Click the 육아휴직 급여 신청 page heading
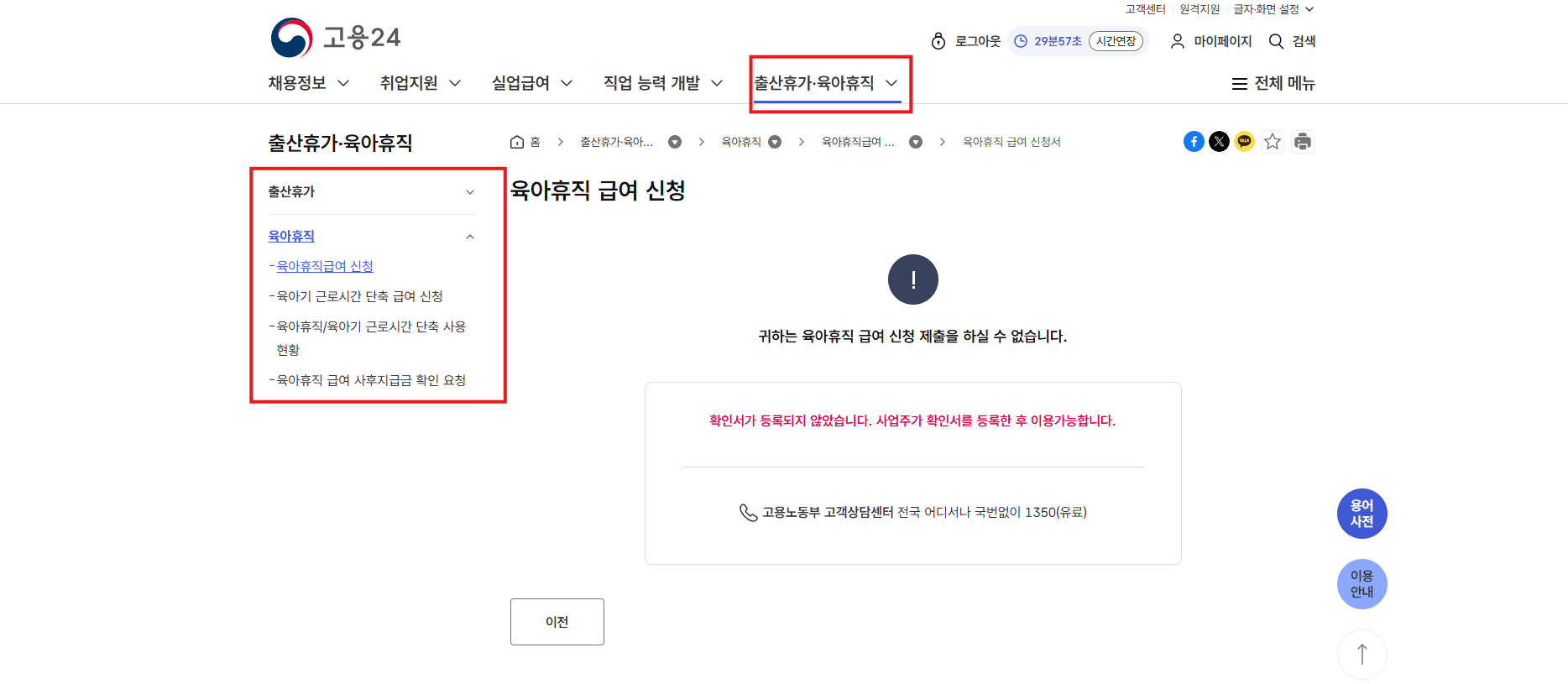Screen dimensions: 1568x684 coord(598,191)
